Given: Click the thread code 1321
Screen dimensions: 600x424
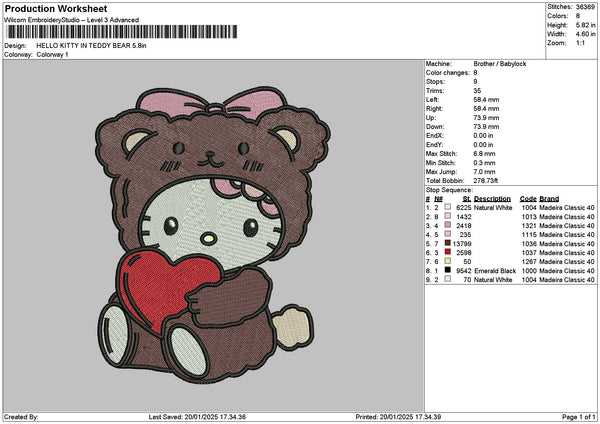Looking at the screenshot, I should click(529, 226).
